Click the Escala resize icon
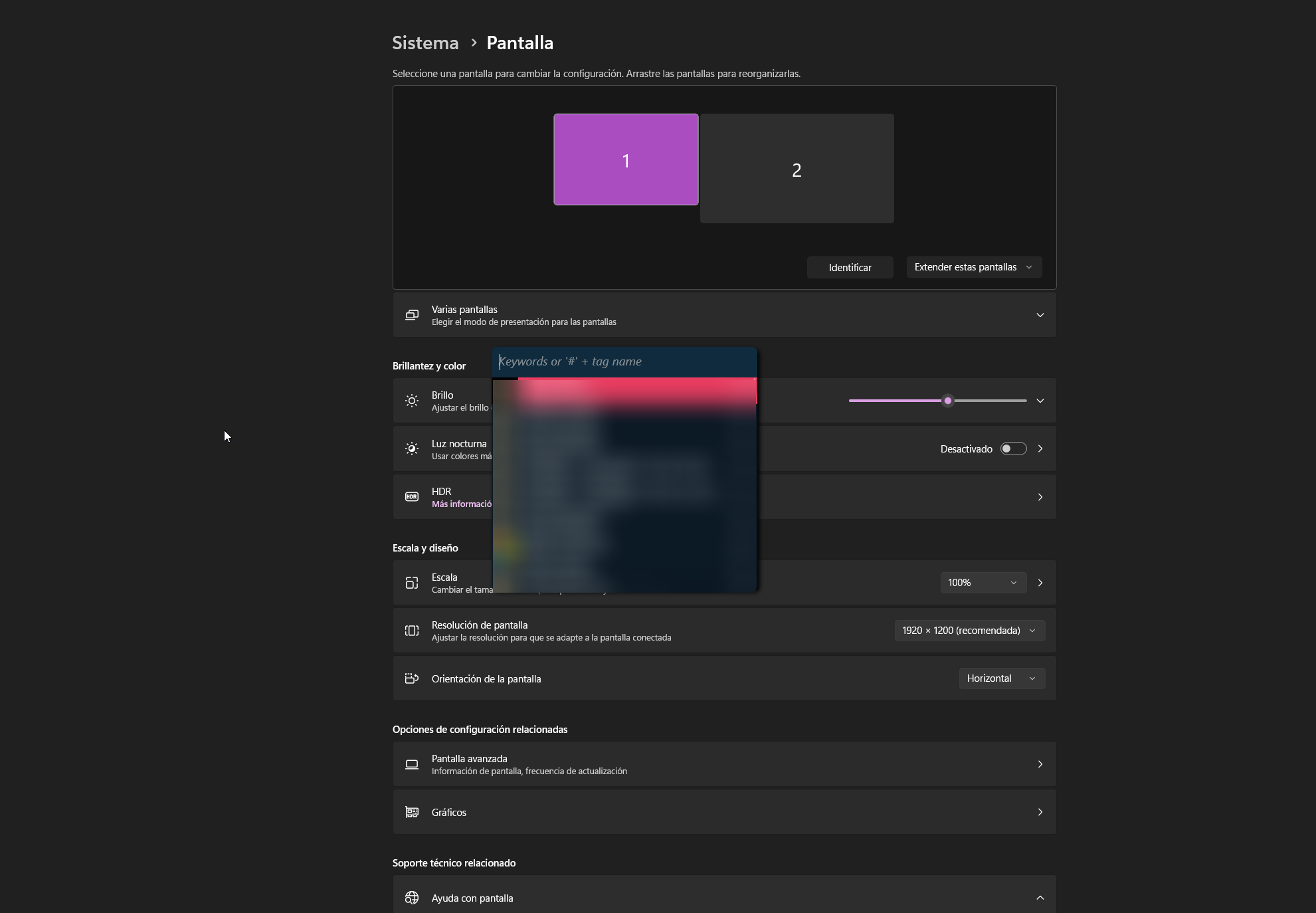 tap(412, 583)
